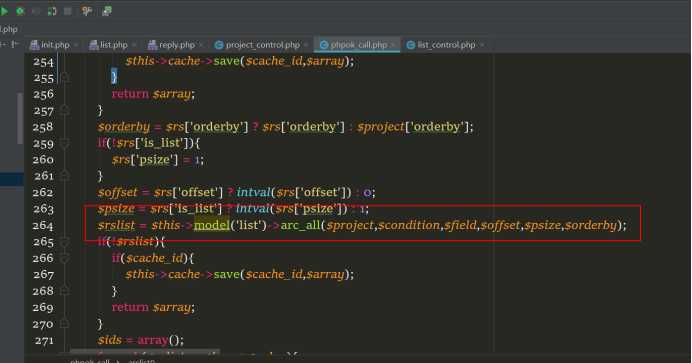
Task: Click the class icon on phpok_call.php tab
Action: pyautogui.click(x=324, y=45)
